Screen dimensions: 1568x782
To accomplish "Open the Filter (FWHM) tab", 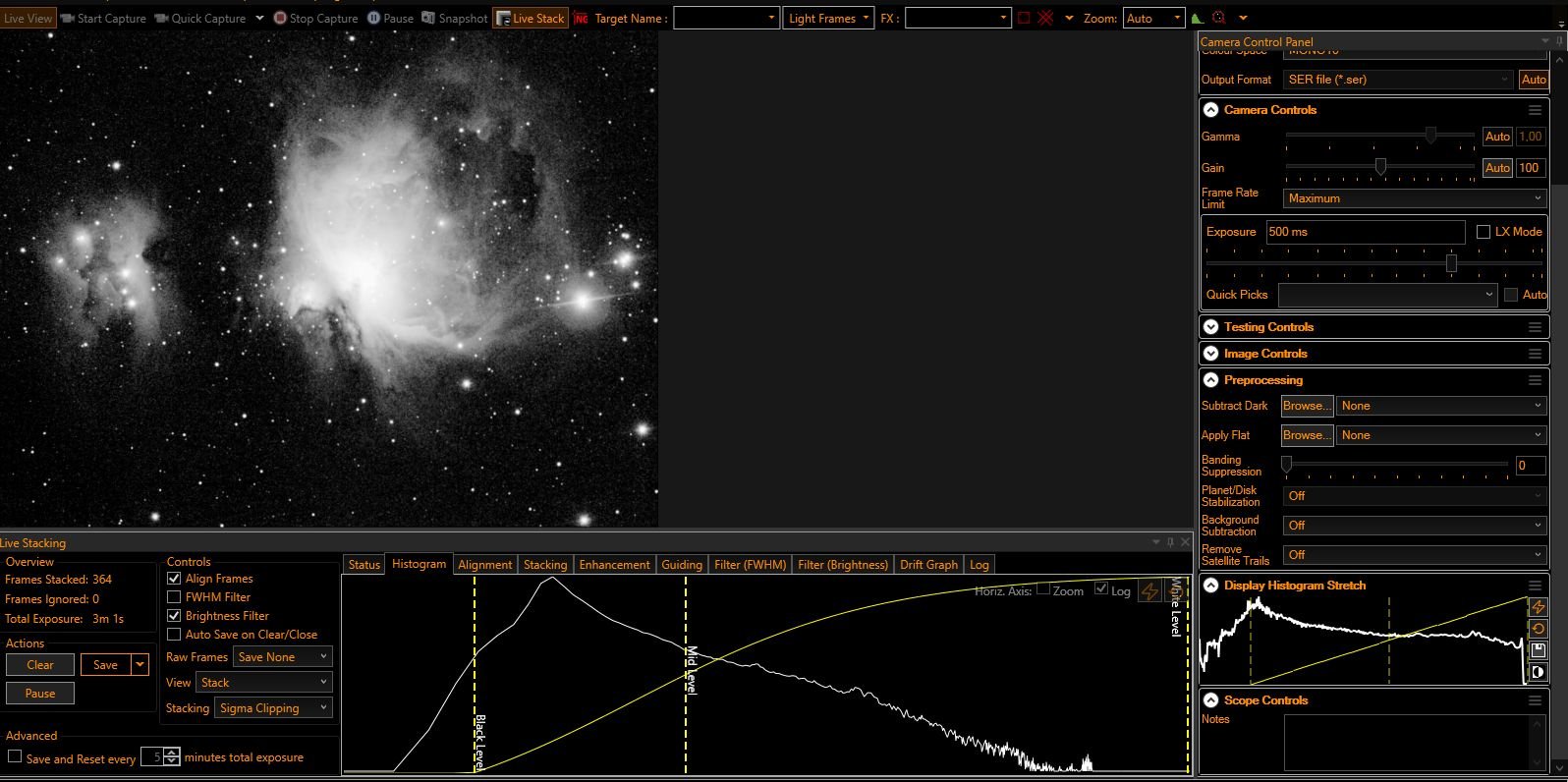I will pyautogui.click(x=751, y=565).
